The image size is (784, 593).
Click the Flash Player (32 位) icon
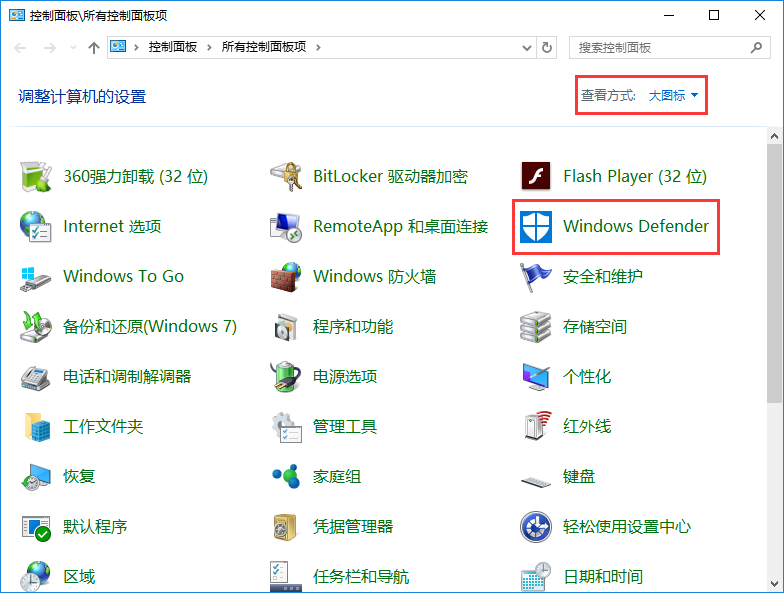536,176
